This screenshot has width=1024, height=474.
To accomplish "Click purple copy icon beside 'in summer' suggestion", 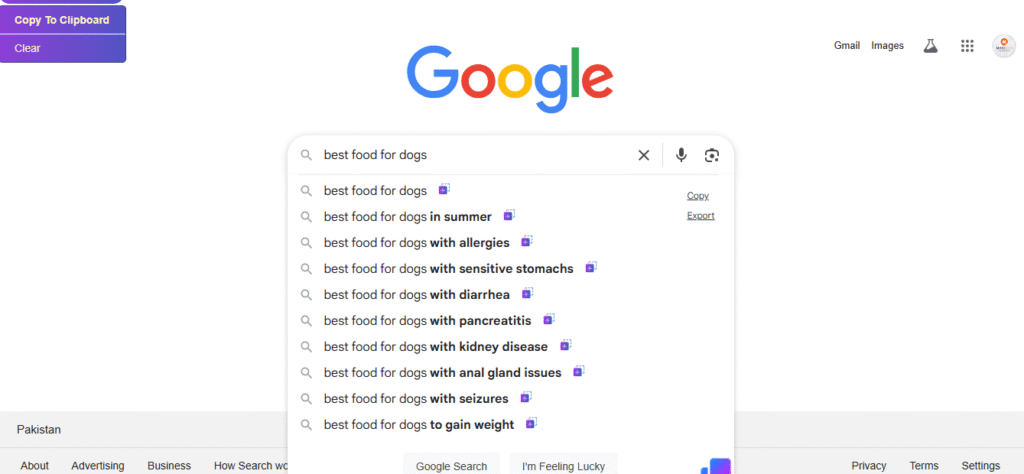I will 509,215.
